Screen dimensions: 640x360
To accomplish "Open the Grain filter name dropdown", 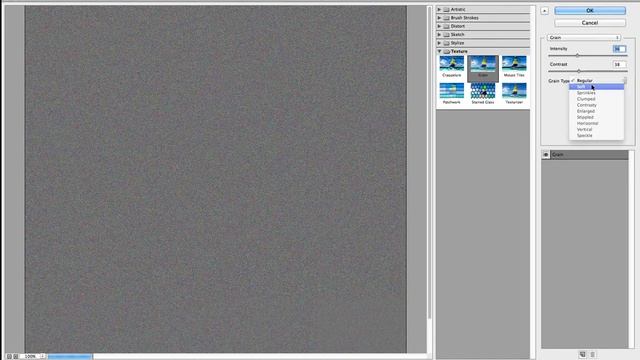I will [x=584, y=38].
